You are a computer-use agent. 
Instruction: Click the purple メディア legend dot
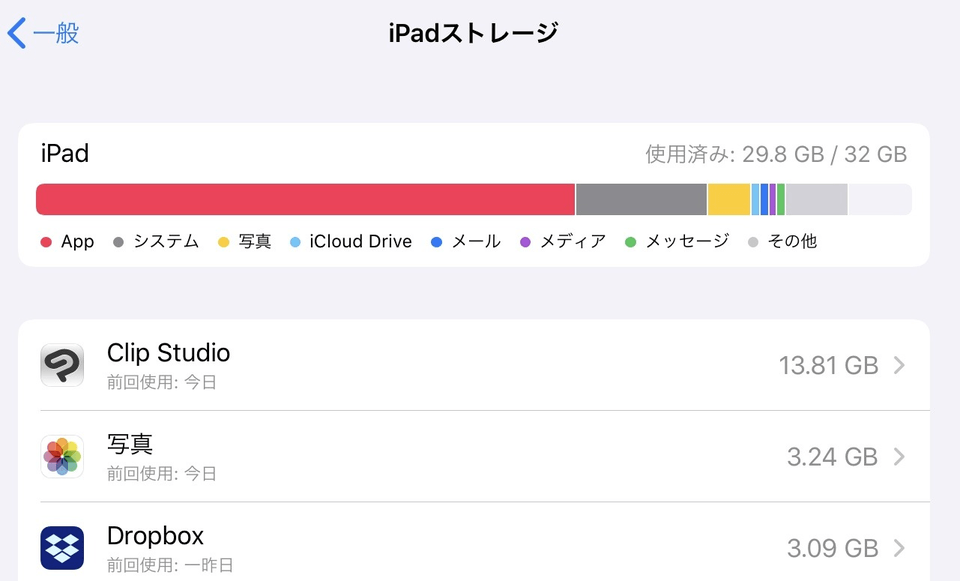525,242
